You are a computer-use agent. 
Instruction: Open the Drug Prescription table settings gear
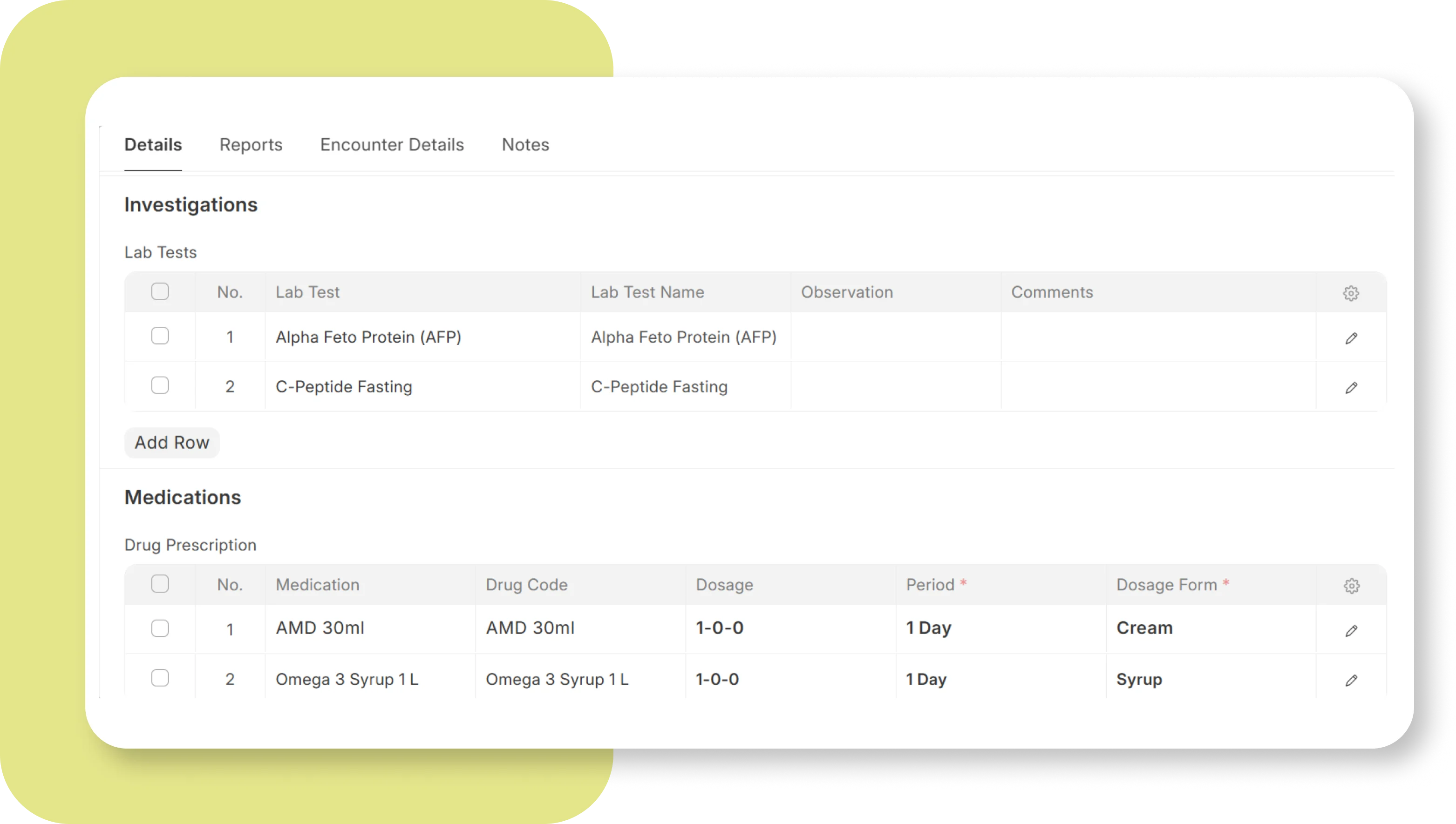pyautogui.click(x=1351, y=586)
